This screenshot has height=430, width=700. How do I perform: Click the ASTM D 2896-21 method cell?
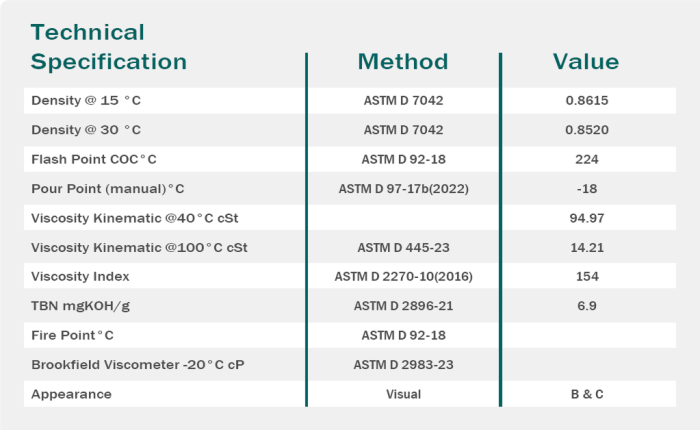coord(403,306)
